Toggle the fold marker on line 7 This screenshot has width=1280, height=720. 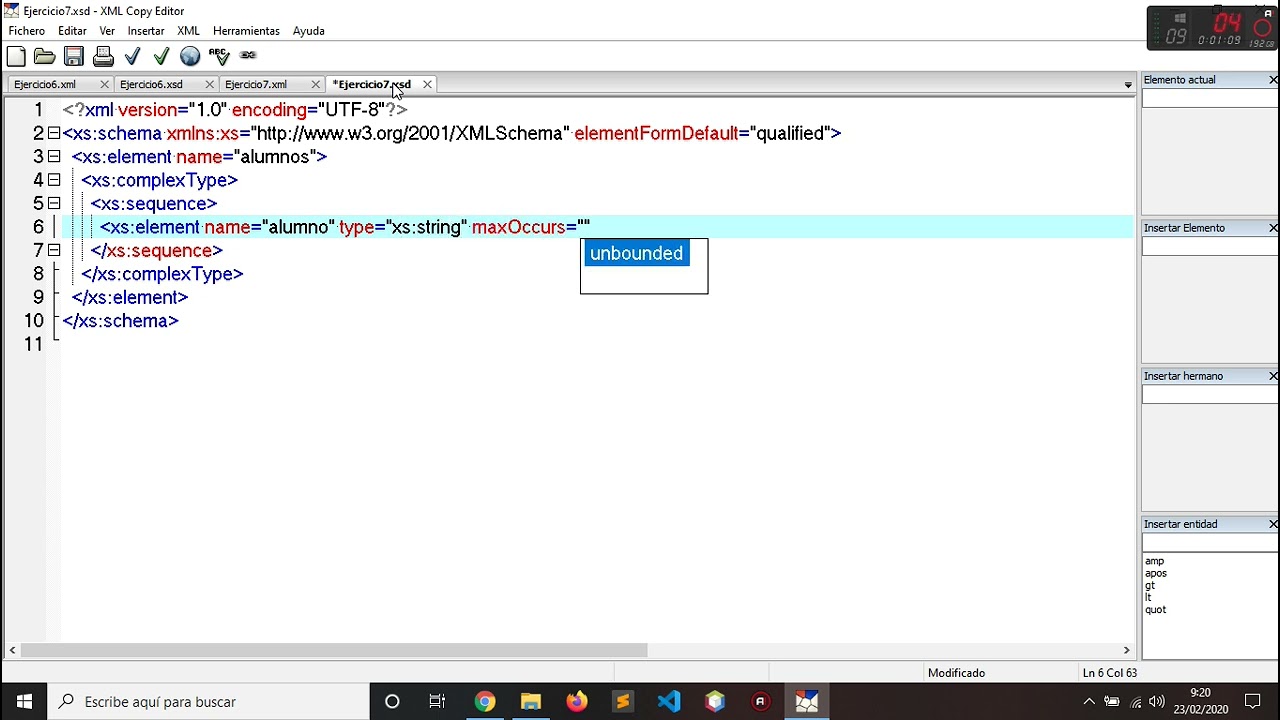54,250
